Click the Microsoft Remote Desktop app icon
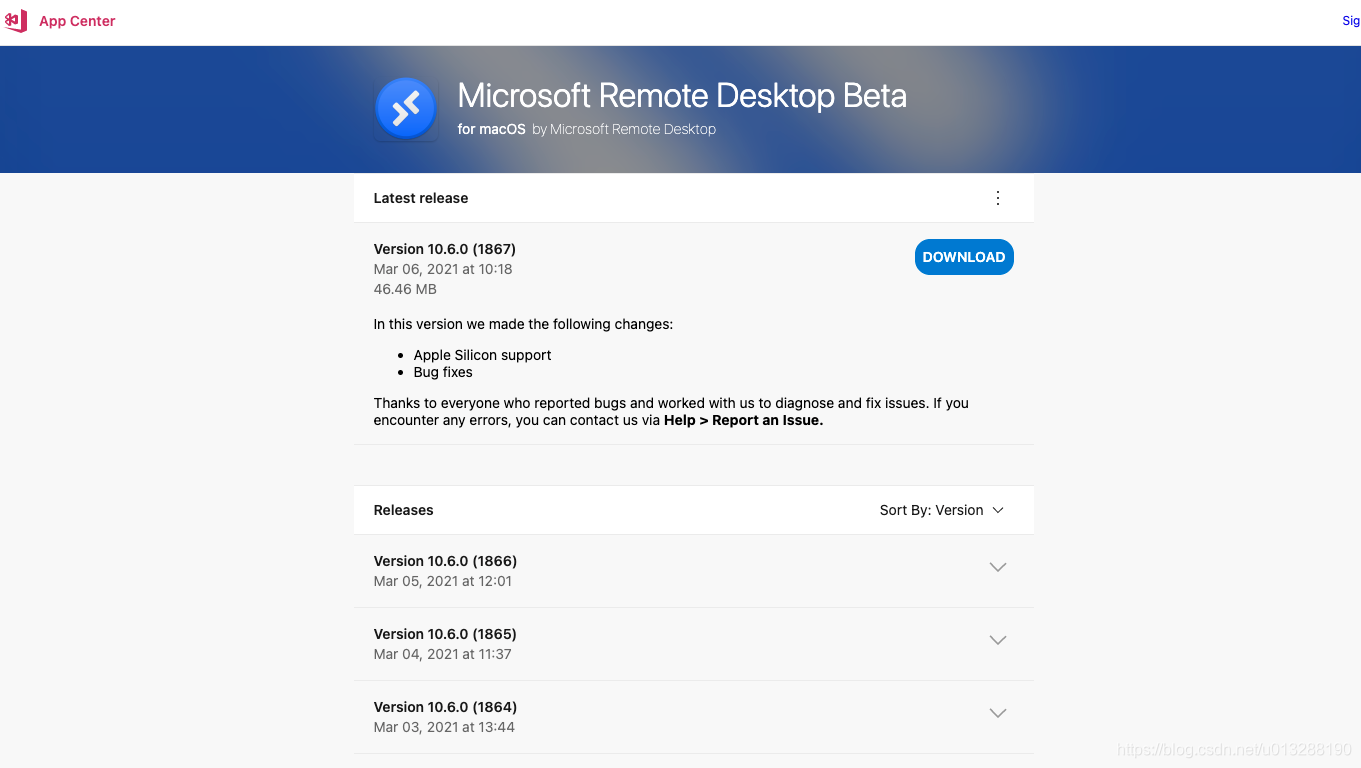Image resolution: width=1361 pixels, height=768 pixels. click(x=405, y=108)
